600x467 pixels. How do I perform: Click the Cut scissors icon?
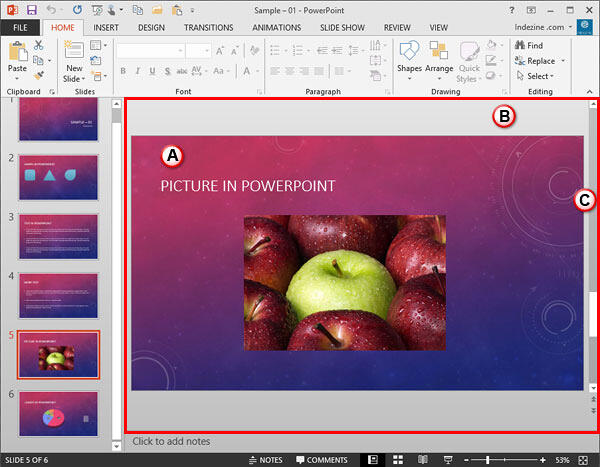[38, 45]
